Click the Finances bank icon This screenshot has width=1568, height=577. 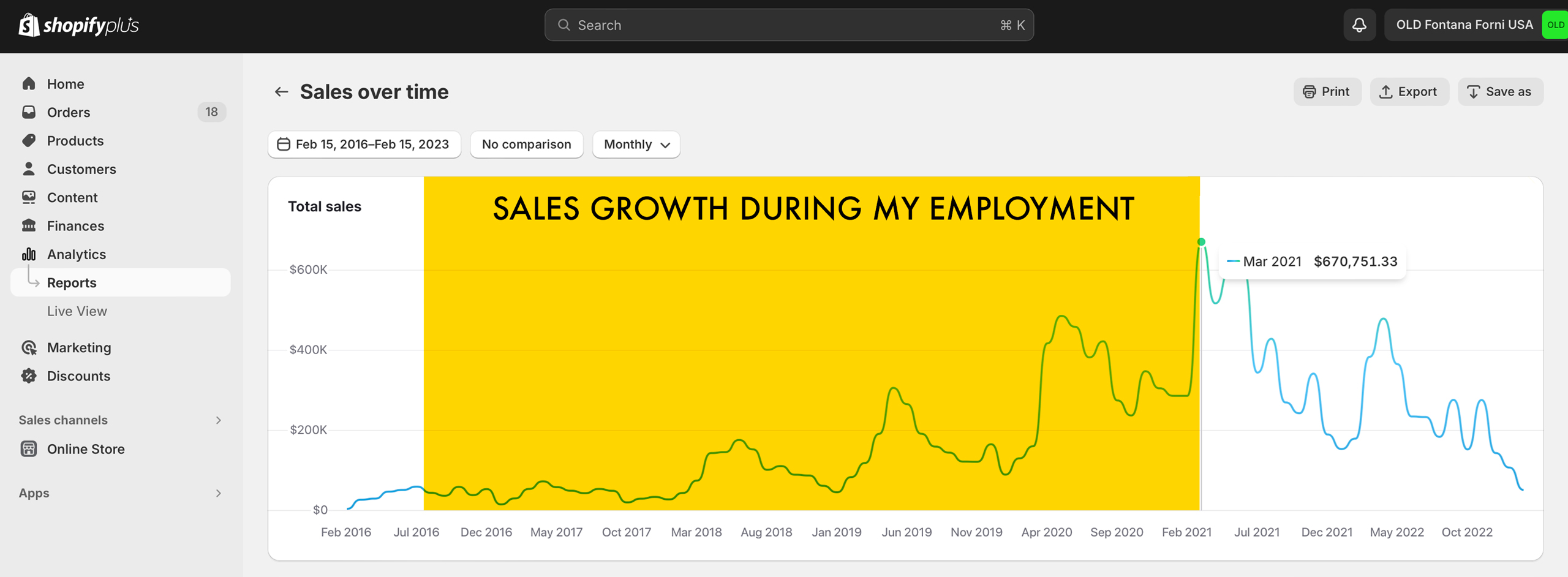[29, 225]
